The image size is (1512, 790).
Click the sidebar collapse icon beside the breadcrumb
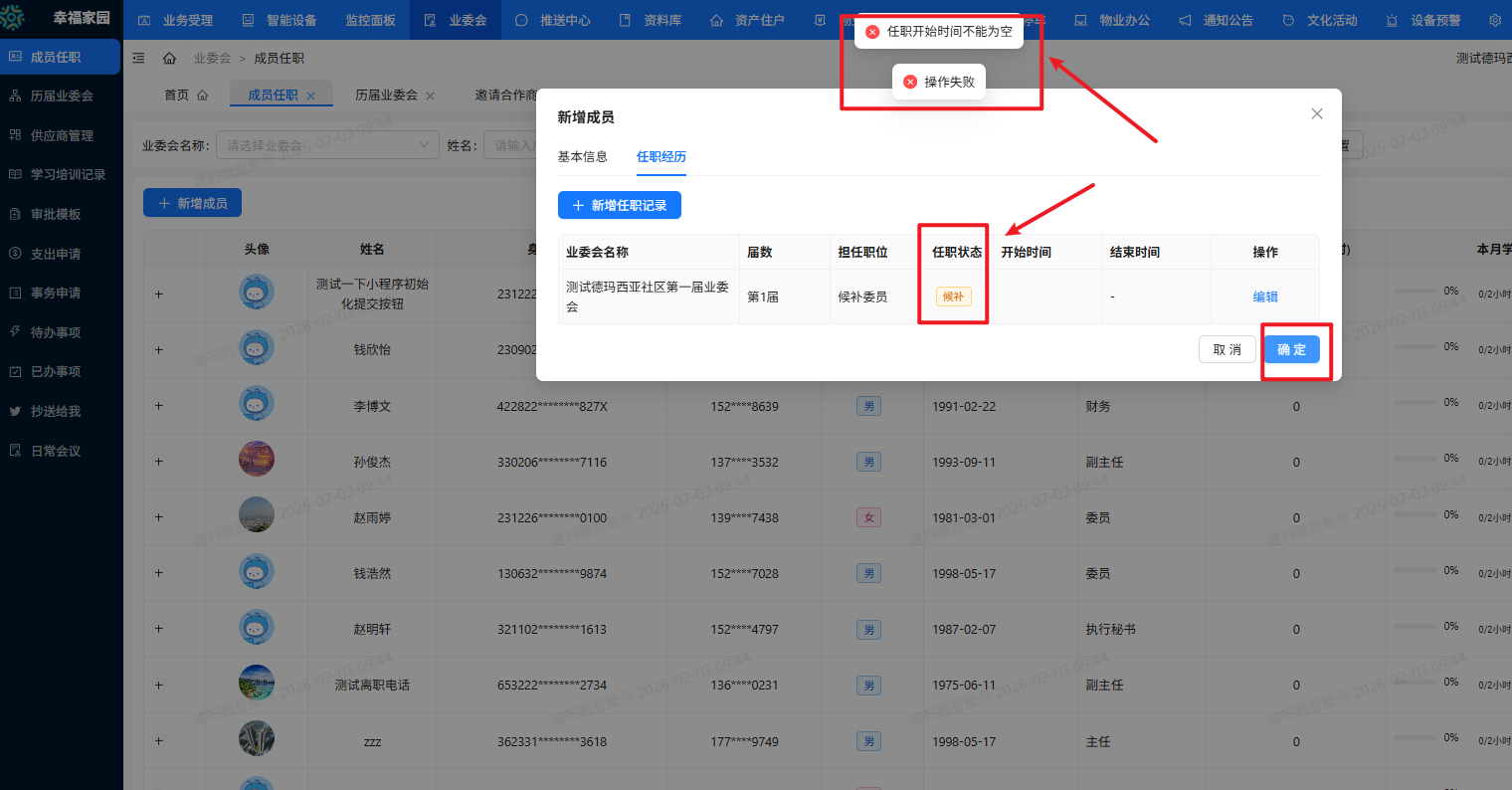click(138, 59)
